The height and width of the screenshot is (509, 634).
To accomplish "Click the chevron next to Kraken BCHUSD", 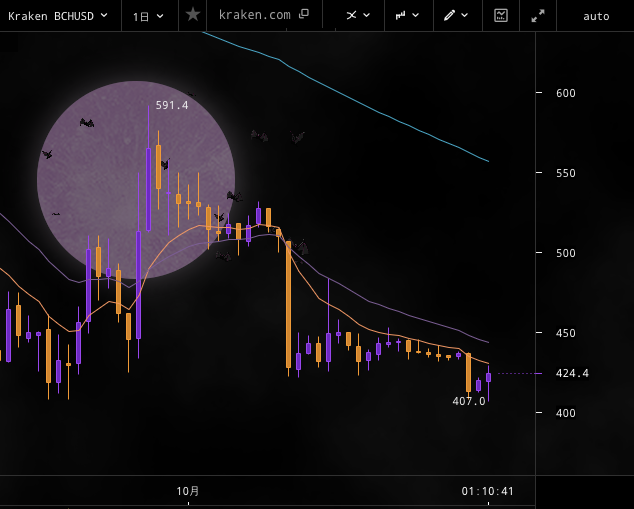I will [104, 15].
